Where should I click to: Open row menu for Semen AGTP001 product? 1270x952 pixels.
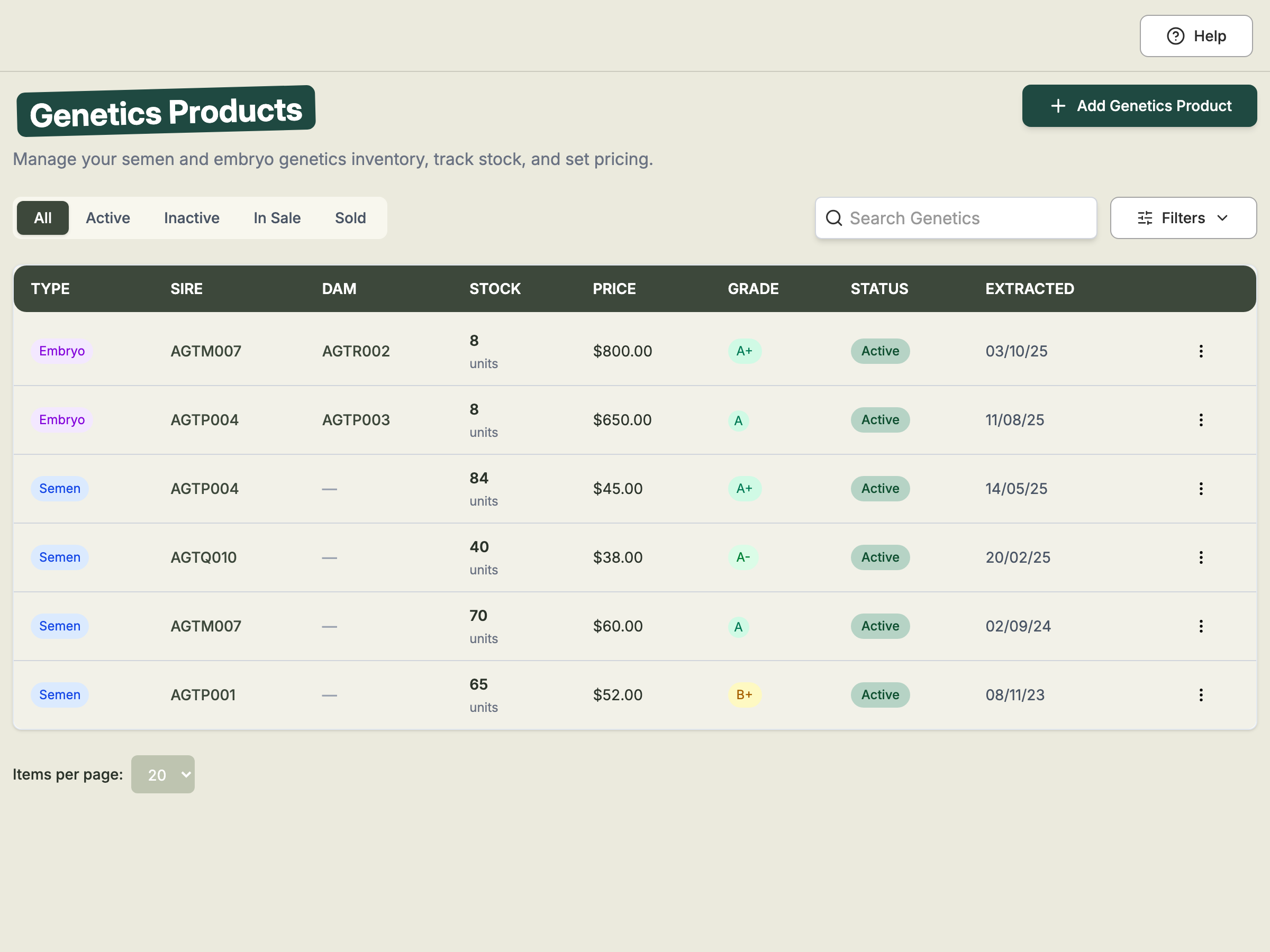click(x=1201, y=695)
